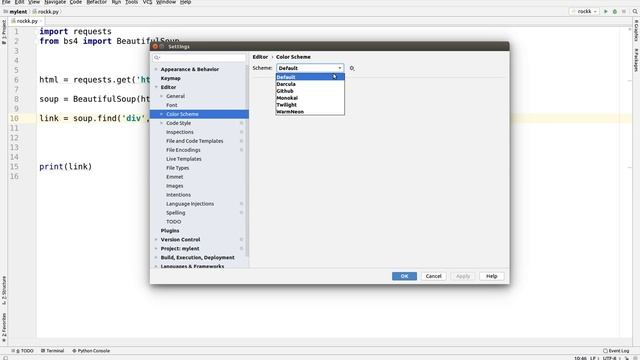Select Intentions settings item
Image resolution: width=640 pixels, height=360 pixels.
coord(178,195)
